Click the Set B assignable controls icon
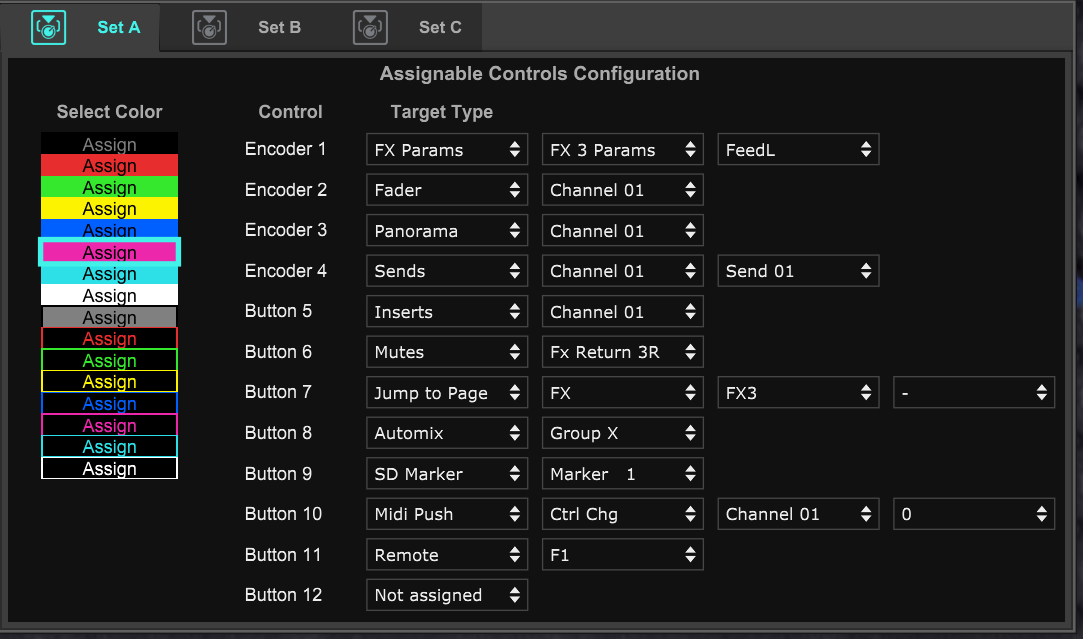This screenshot has width=1083, height=639. [x=209, y=28]
